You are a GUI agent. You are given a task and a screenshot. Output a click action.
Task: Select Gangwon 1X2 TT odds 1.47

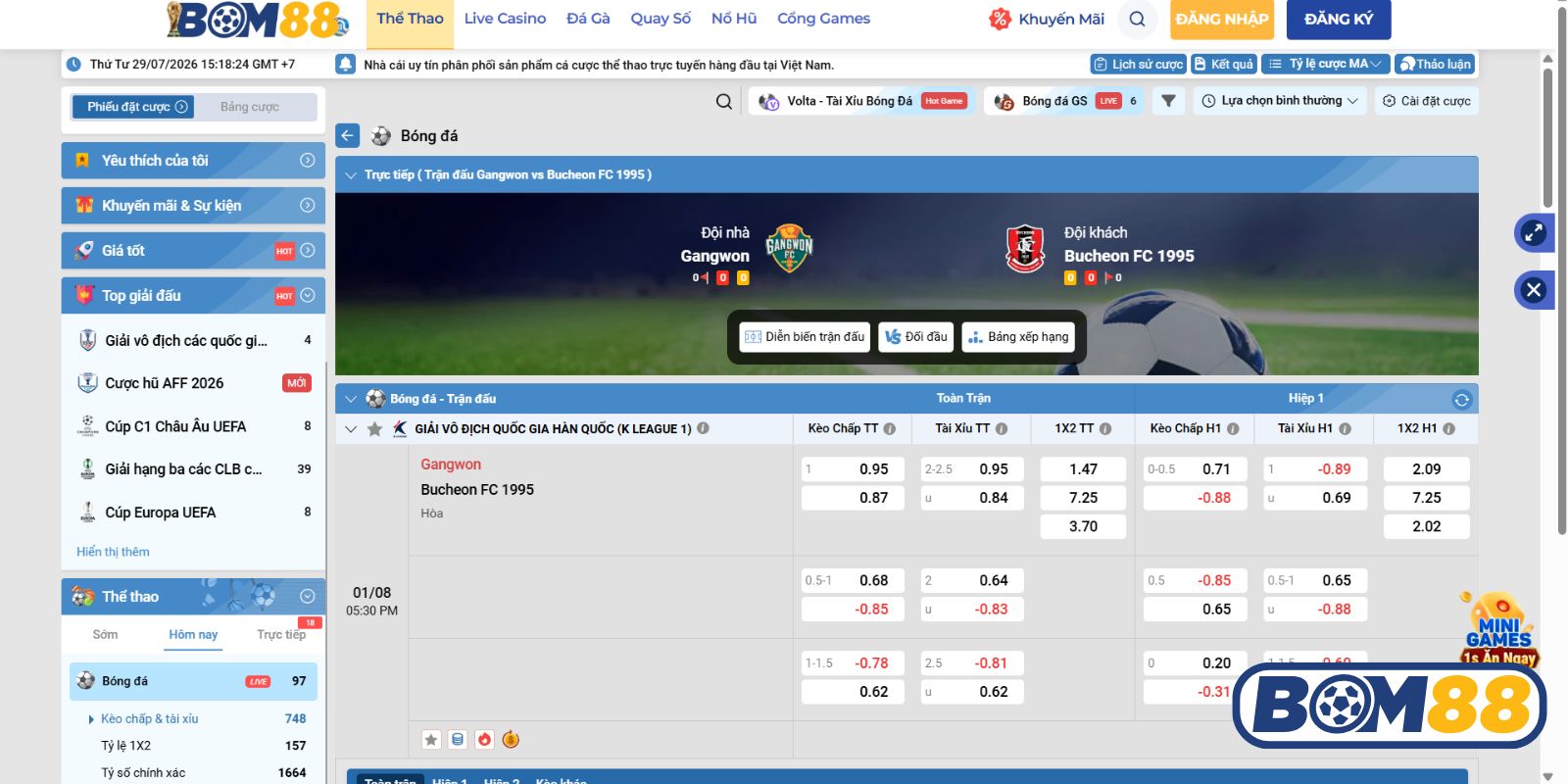(x=1083, y=469)
